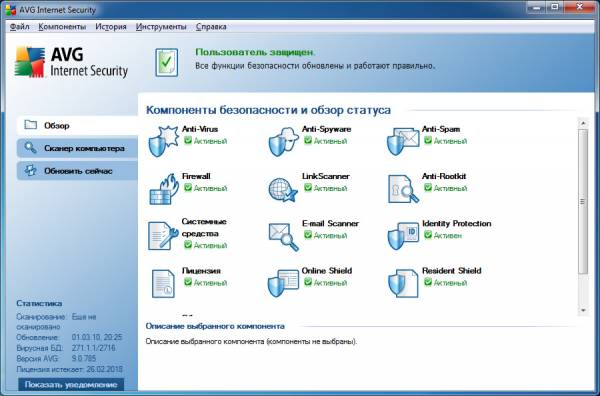Click the Показать уведомление button
Viewport: 600px width, 396px height.
pyautogui.click(x=71, y=385)
